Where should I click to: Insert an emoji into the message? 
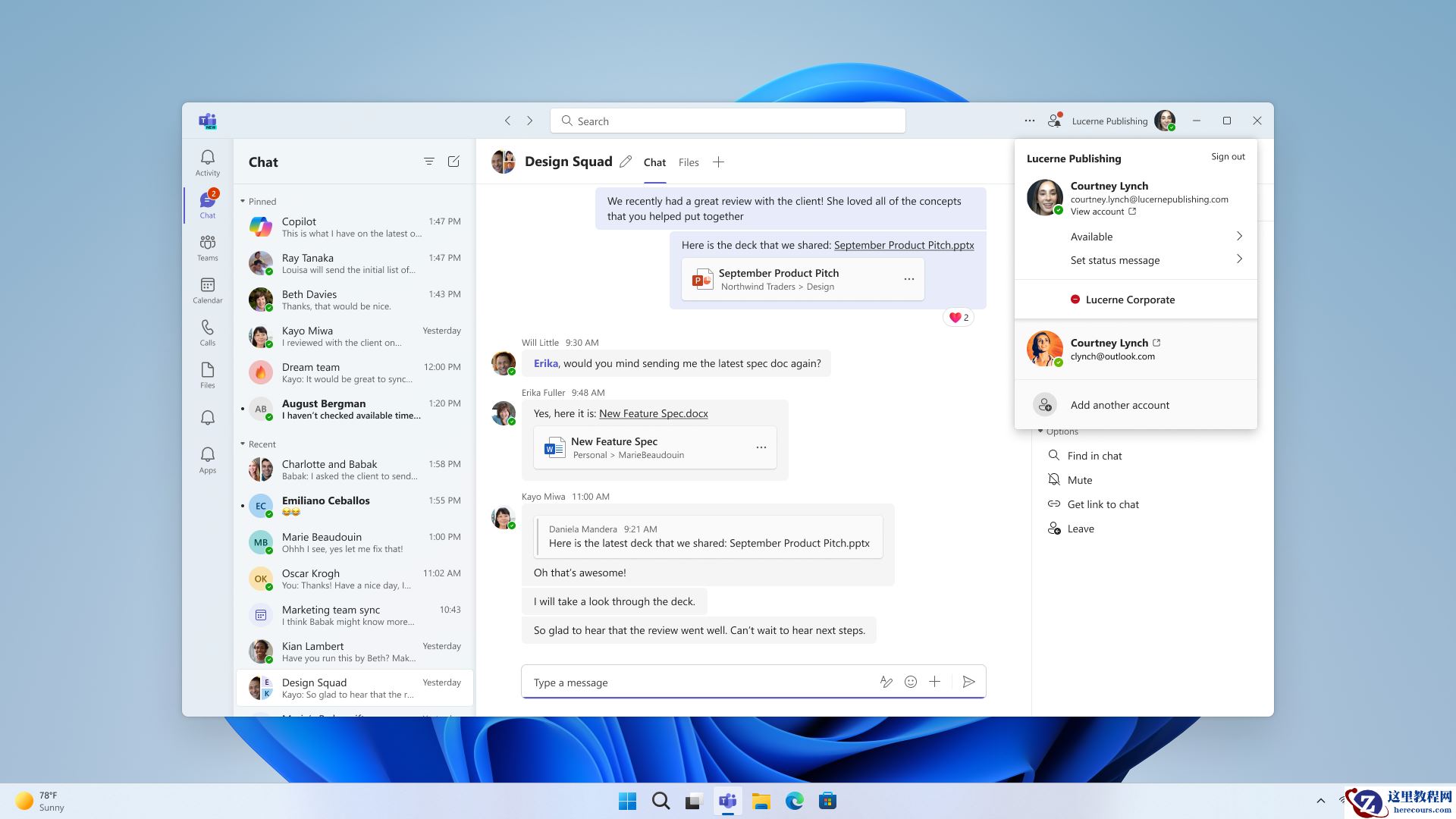[x=910, y=682]
